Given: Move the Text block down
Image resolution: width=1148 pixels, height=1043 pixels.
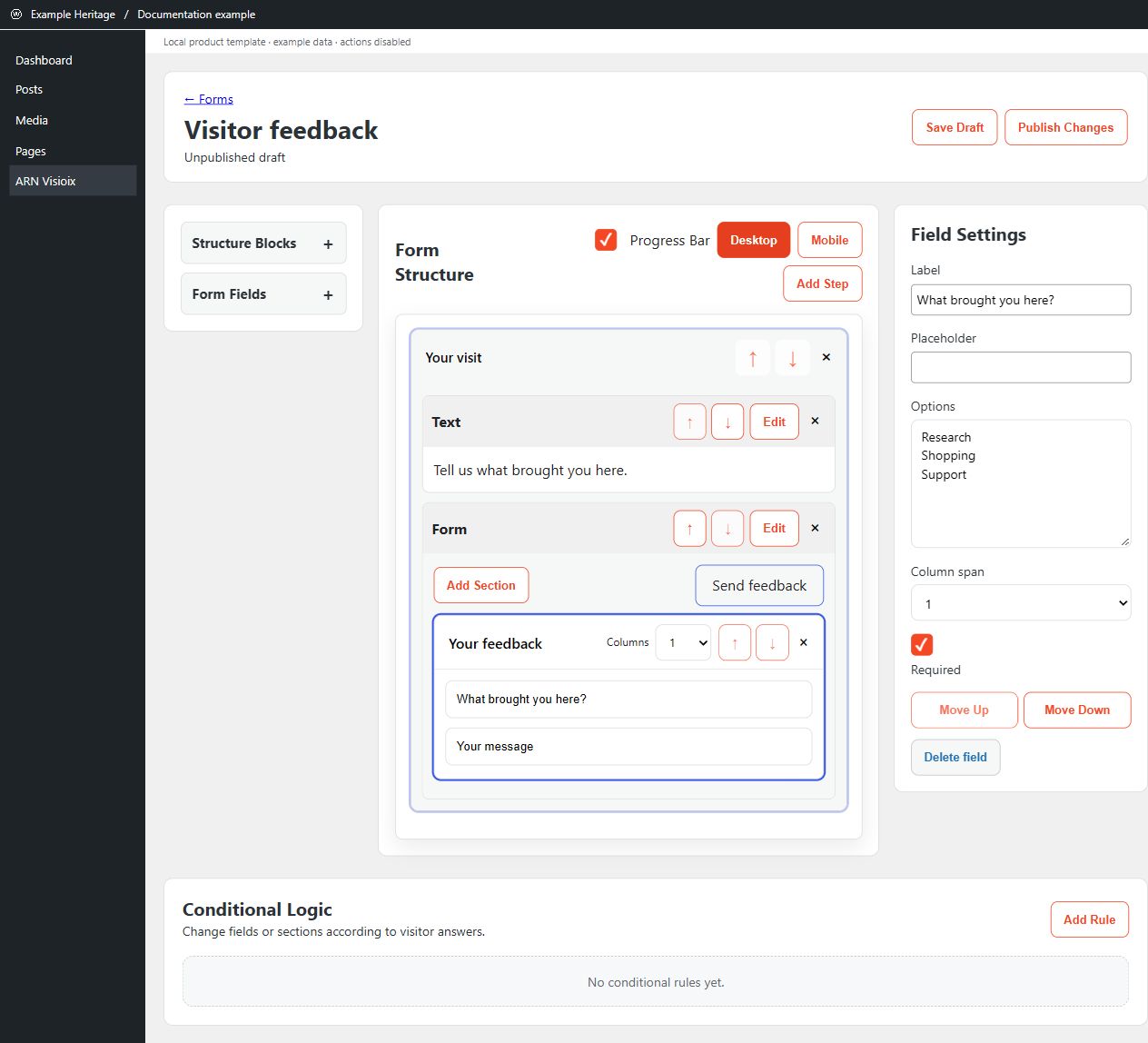Looking at the screenshot, I should (x=727, y=422).
